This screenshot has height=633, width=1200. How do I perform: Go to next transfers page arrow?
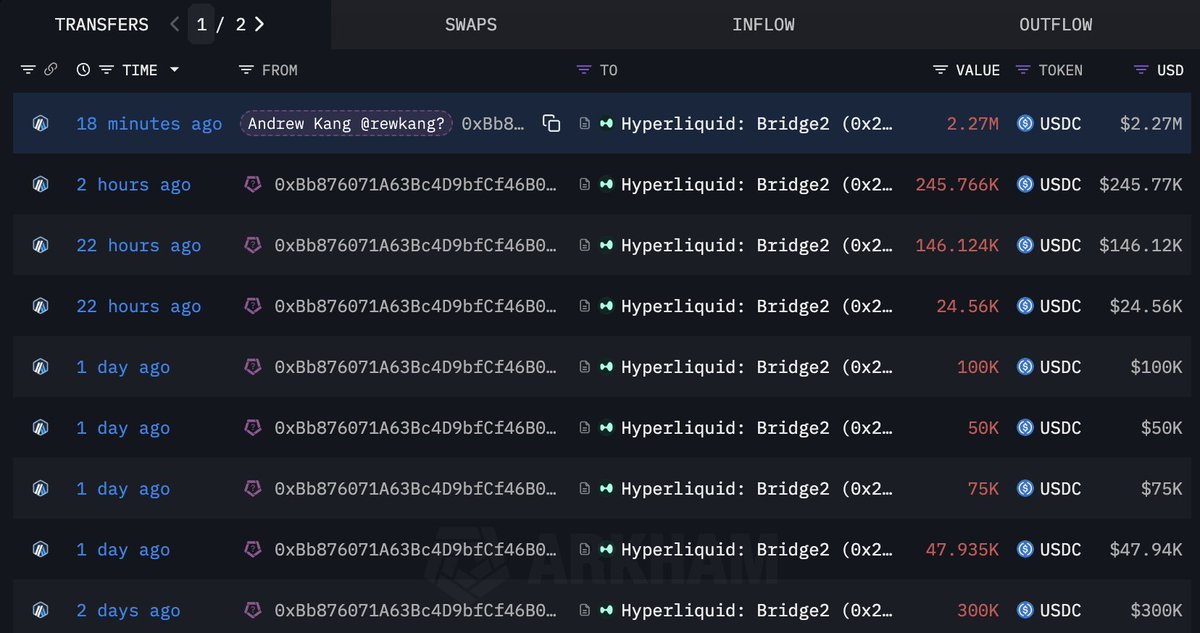coord(259,24)
